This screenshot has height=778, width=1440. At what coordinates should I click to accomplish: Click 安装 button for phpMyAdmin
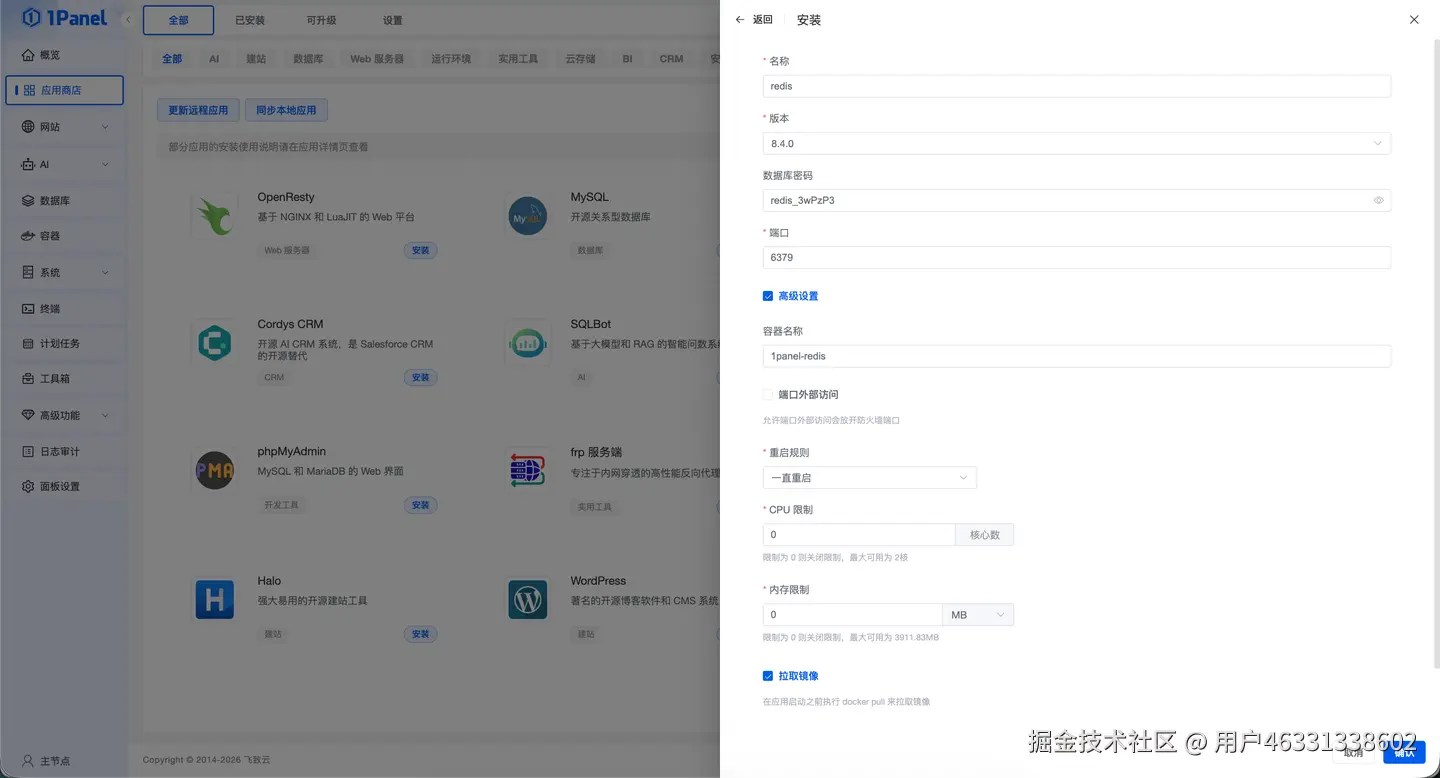click(420, 505)
